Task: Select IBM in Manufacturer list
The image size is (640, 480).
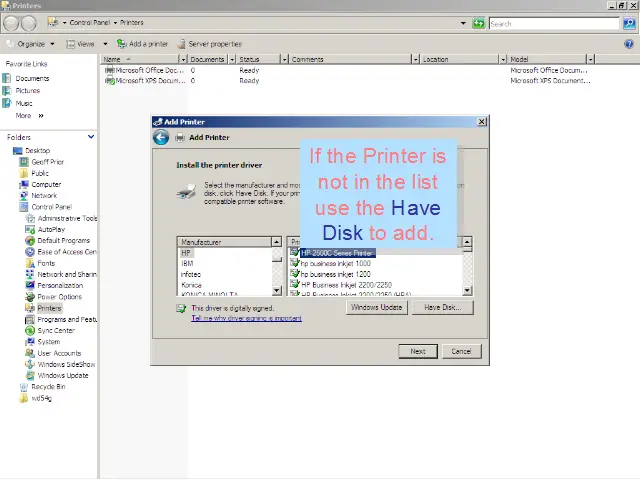Action: (187, 264)
